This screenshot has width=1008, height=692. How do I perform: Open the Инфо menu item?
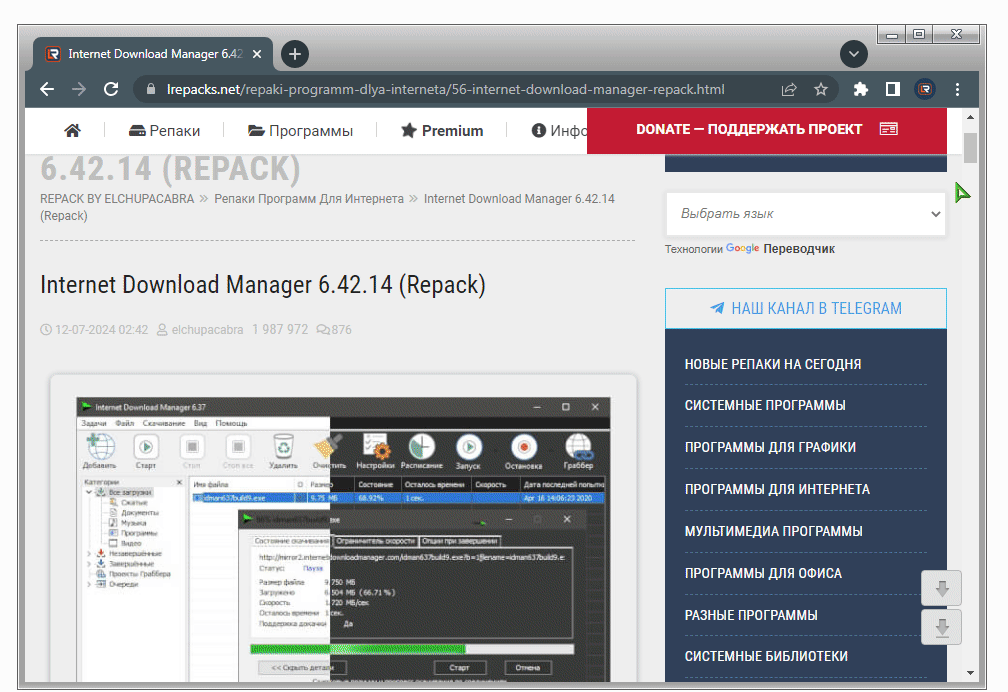pos(559,131)
